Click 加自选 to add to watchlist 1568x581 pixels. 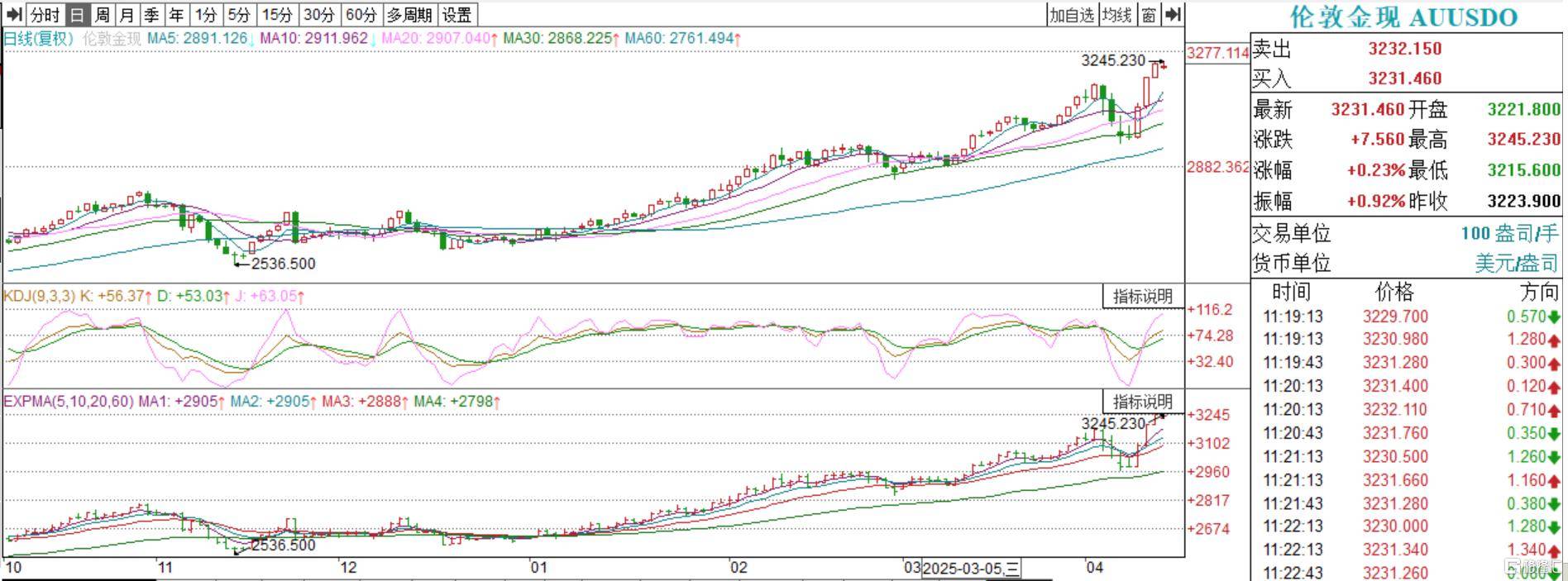[1071, 15]
